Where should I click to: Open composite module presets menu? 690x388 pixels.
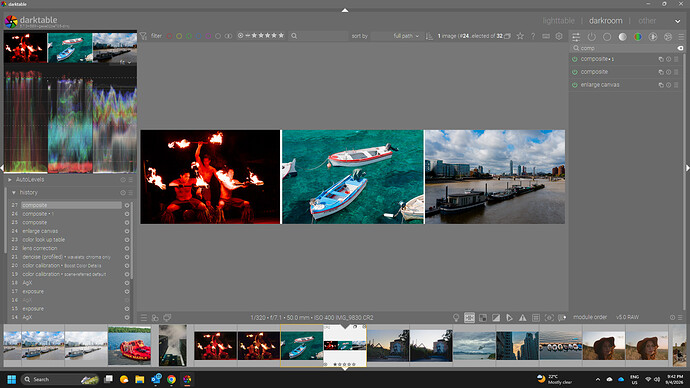[676, 72]
